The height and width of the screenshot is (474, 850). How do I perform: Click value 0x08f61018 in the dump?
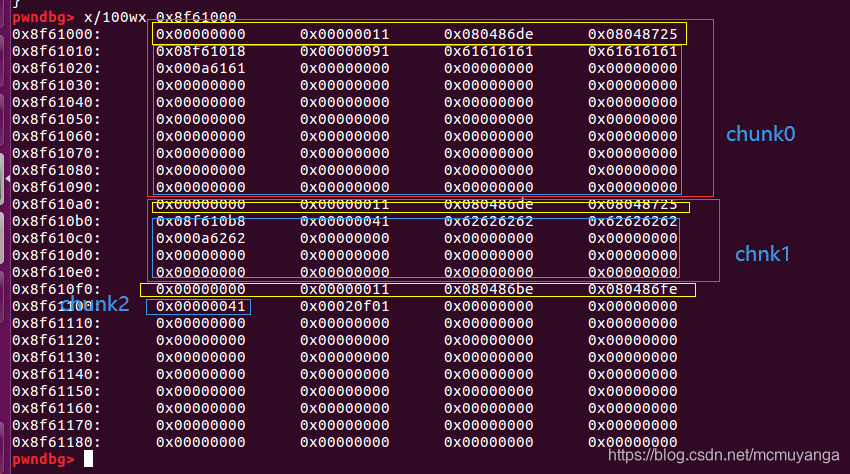(201, 52)
